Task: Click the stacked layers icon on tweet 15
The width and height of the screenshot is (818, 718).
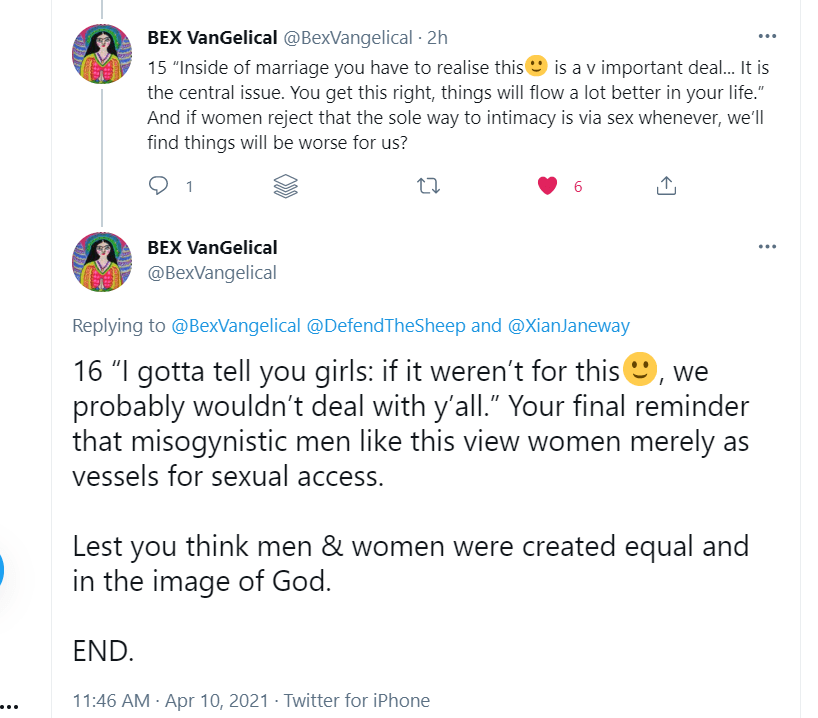Action: 285,186
